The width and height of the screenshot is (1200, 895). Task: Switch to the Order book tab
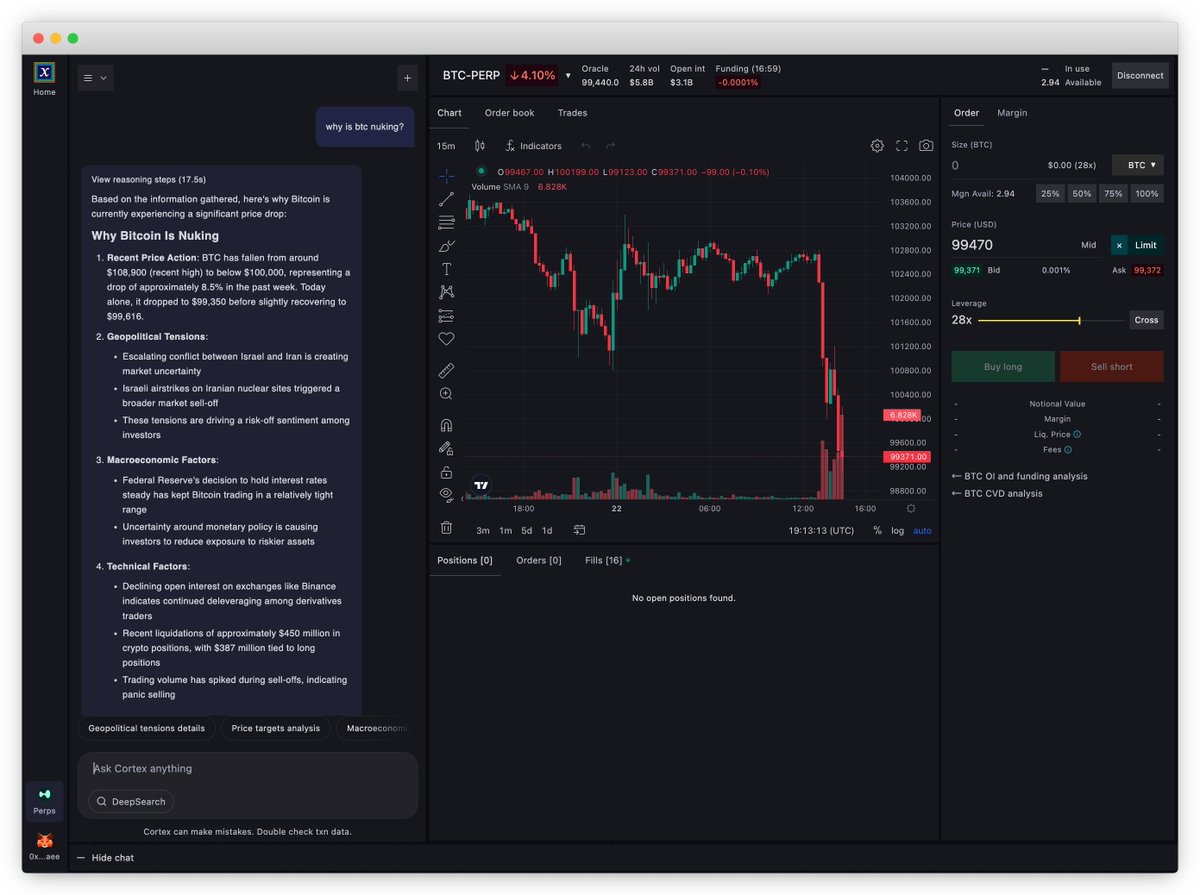[510, 113]
